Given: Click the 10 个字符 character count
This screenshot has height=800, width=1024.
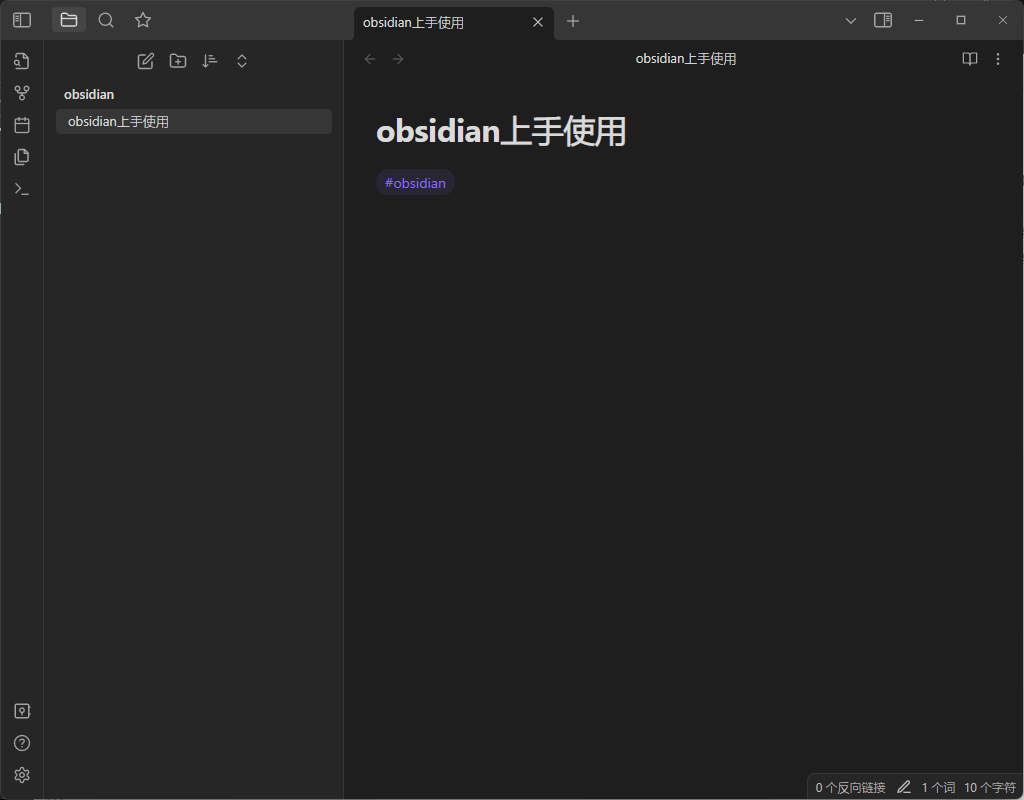Looking at the screenshot, I should 990,788.
